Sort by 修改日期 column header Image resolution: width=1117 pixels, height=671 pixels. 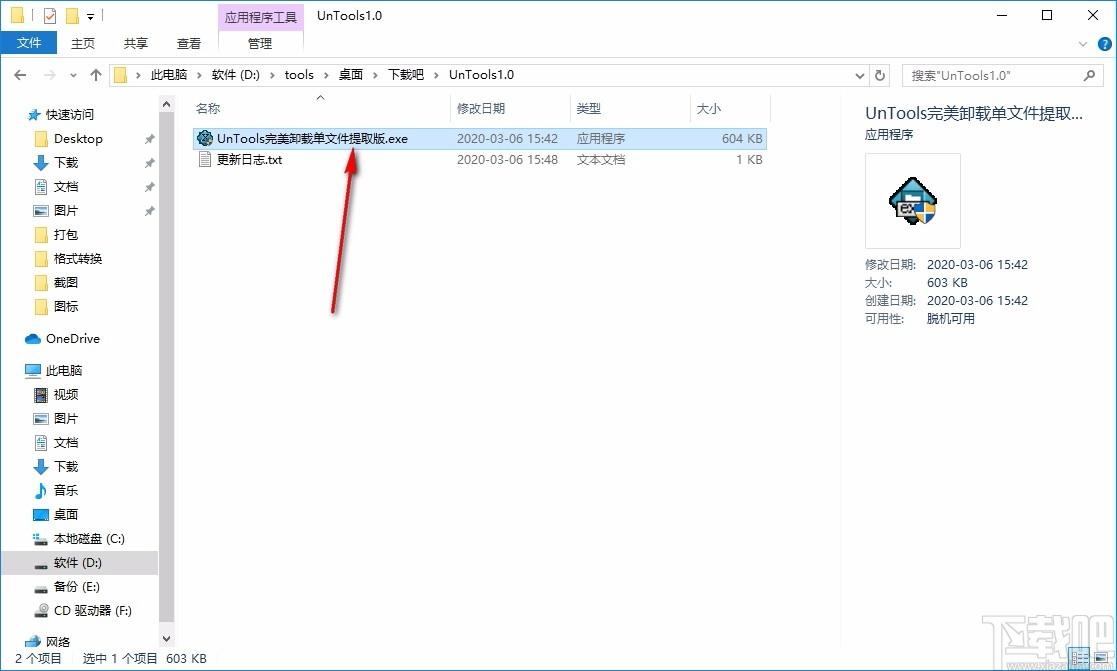click(x=481, y=108)
